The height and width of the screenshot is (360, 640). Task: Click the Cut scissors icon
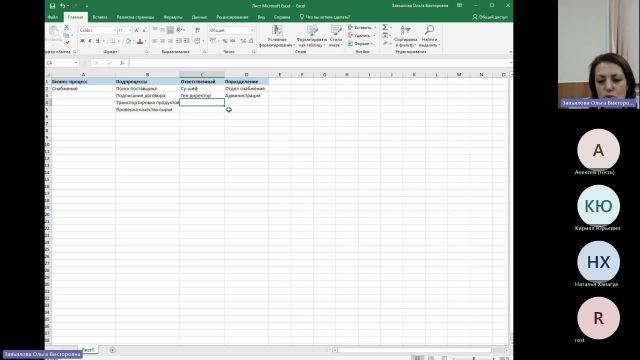pos(67,27)
